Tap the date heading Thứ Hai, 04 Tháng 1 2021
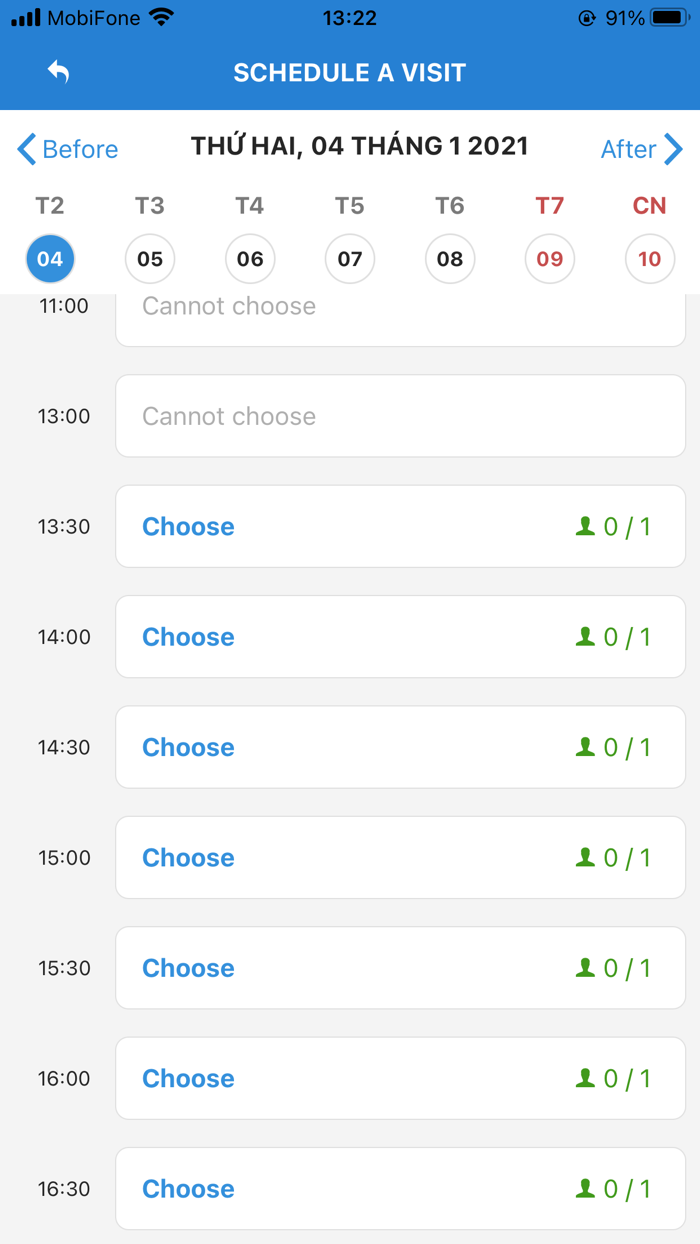 359,146
